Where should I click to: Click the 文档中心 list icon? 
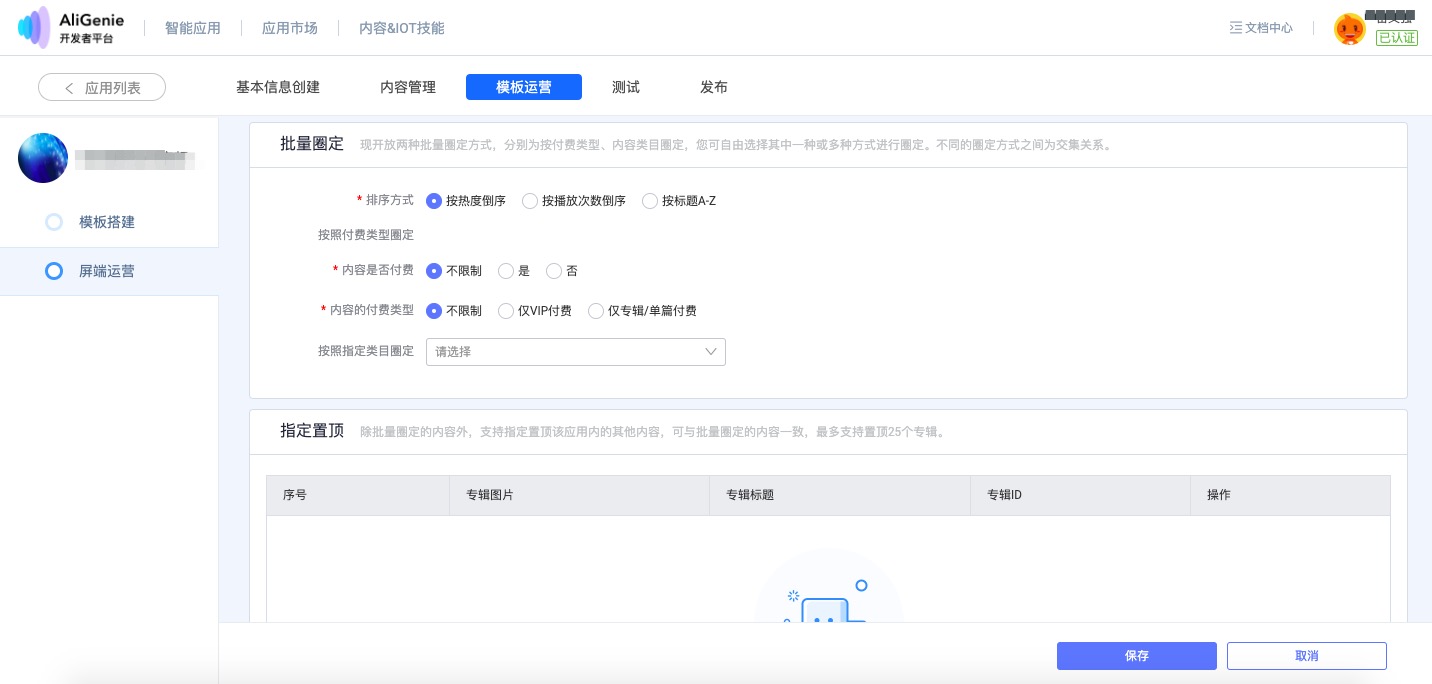click(1235, 28)
